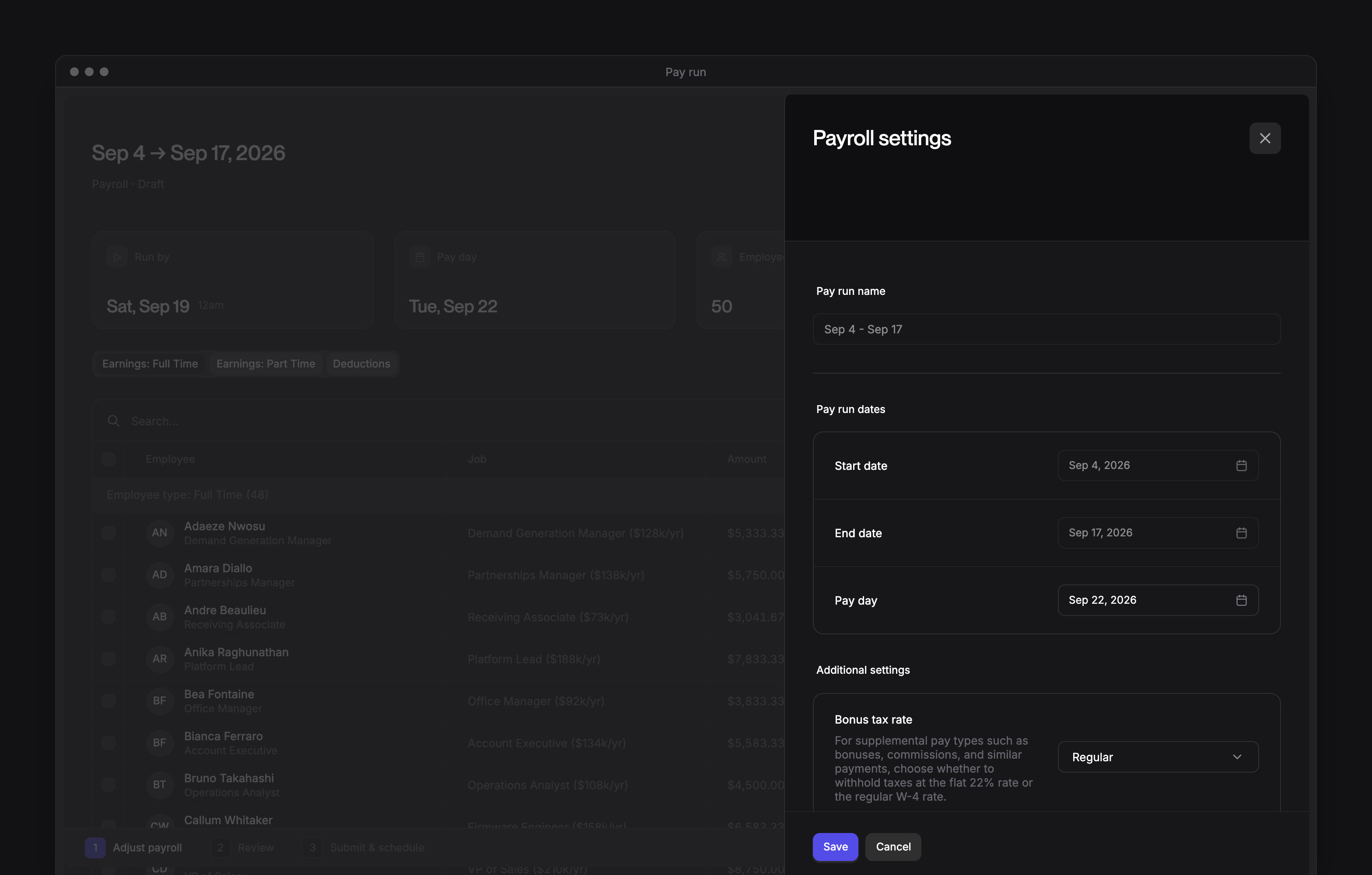Image resolution: width=1372 pixels, height=875 pixels.
Task: Select all employees header checkbox
Action: pyautogui.click(x=108, y=459)
